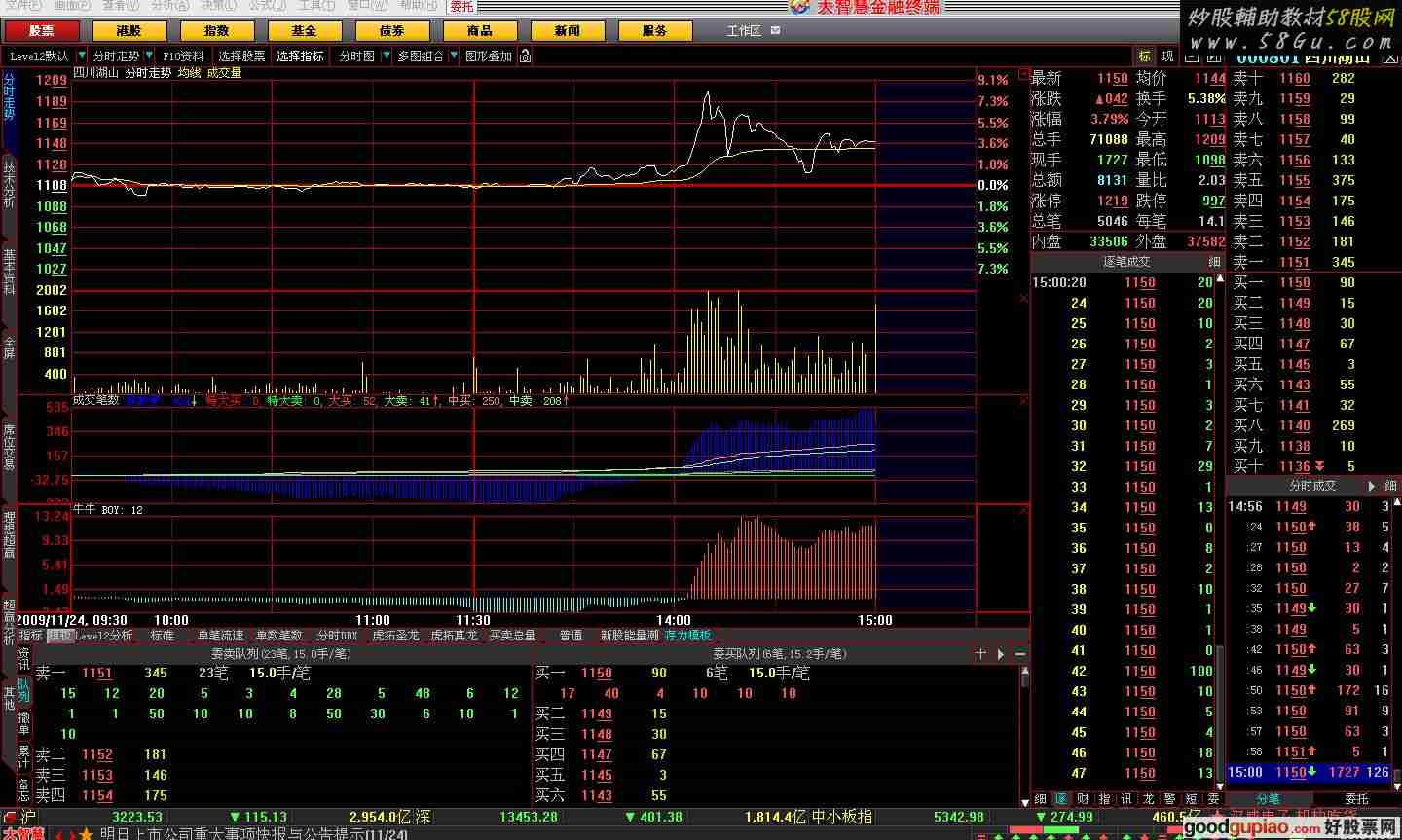Toggle the lock icon beside 图形叠加

coord(525,56)
